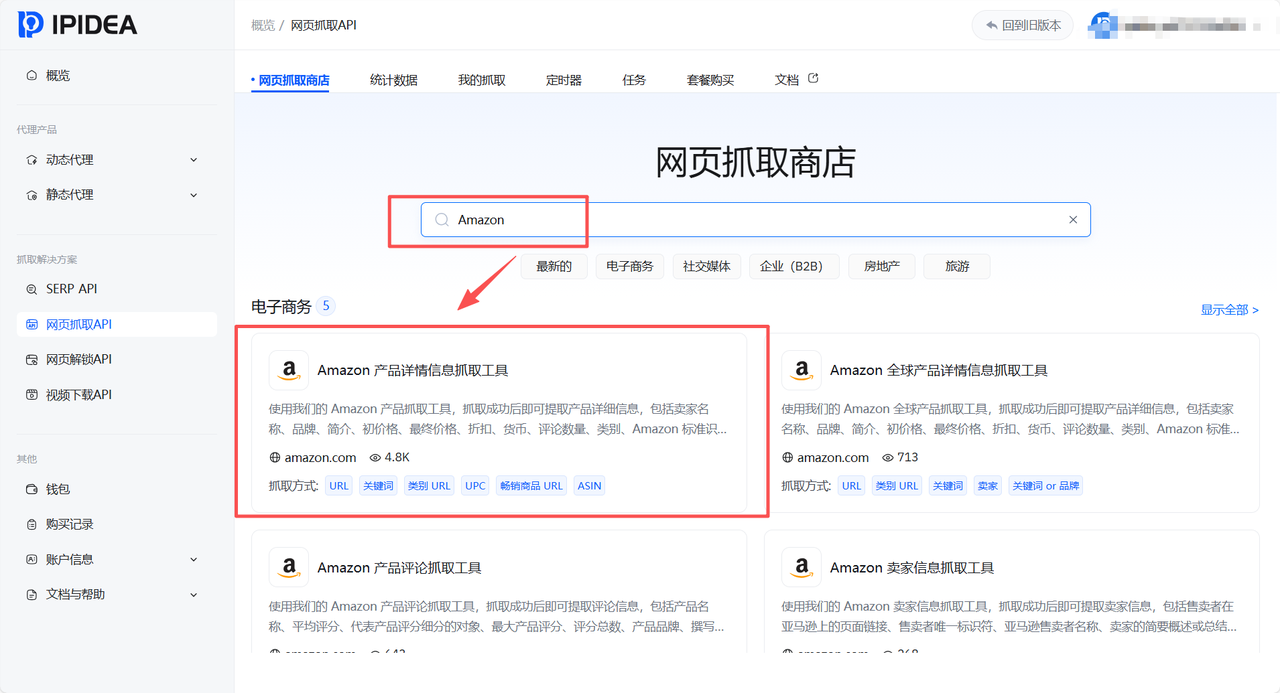
Task: Click Amazon logo on 卖家信息抓取工具 card
Action: click(x=801, y=567)
